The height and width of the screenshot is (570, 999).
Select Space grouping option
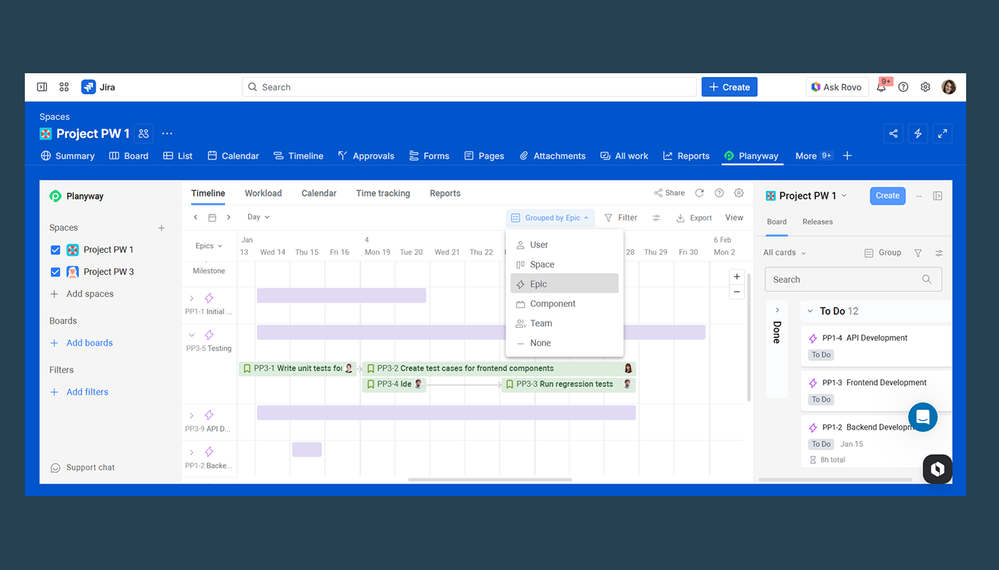point(564,264)
